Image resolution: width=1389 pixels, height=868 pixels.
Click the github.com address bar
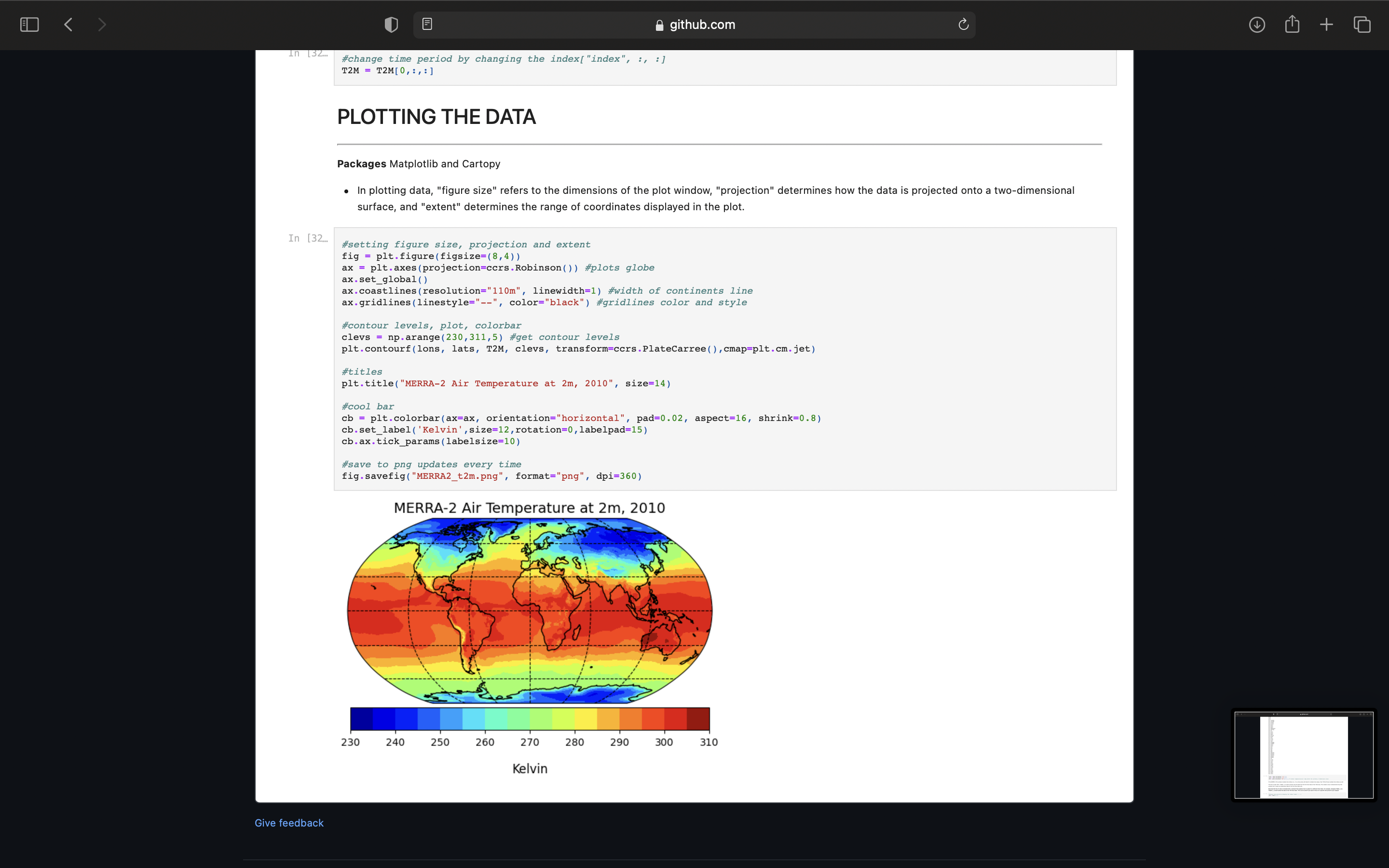(694, 25)
